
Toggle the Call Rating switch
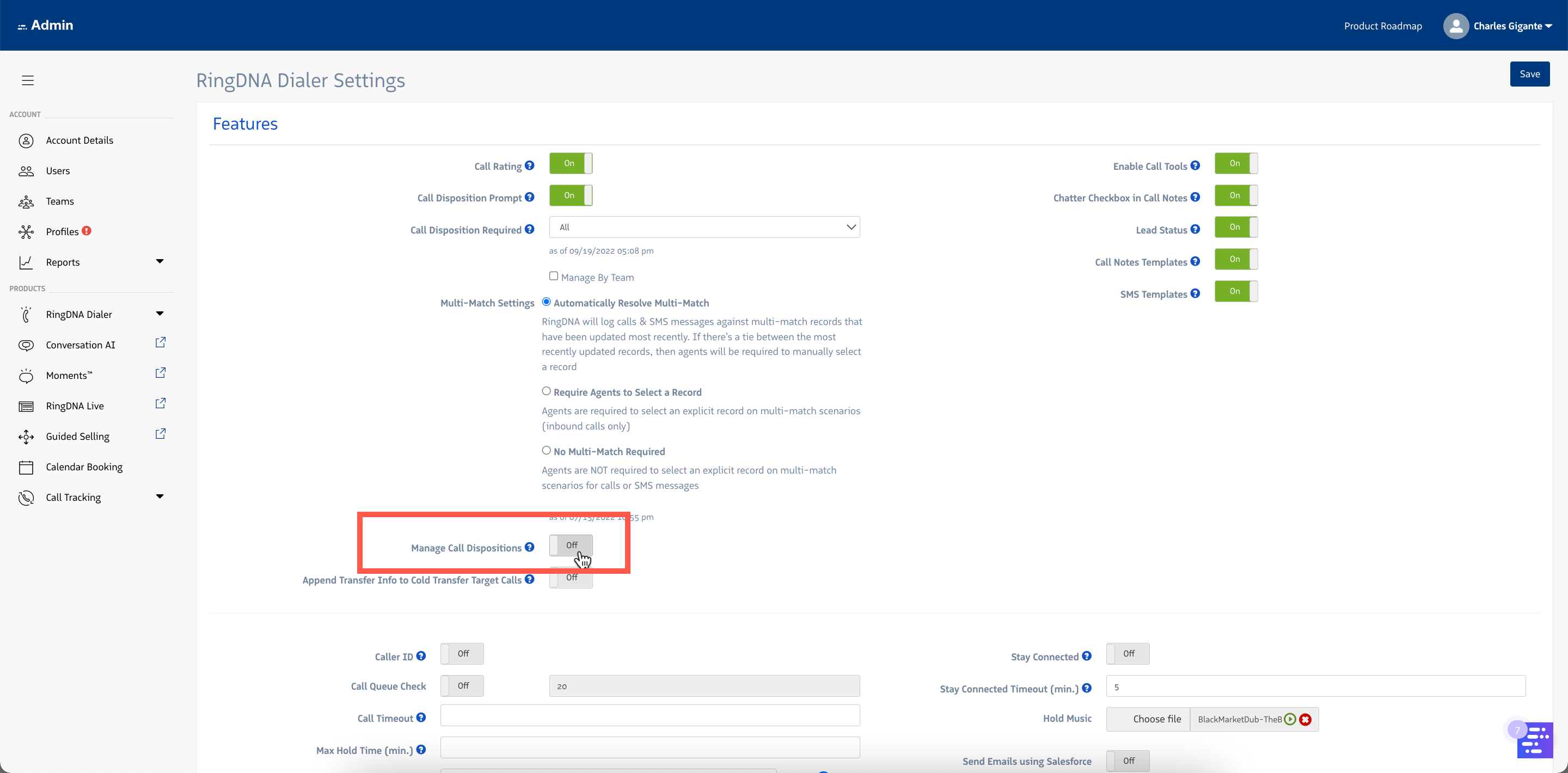(x=571, y=164)
